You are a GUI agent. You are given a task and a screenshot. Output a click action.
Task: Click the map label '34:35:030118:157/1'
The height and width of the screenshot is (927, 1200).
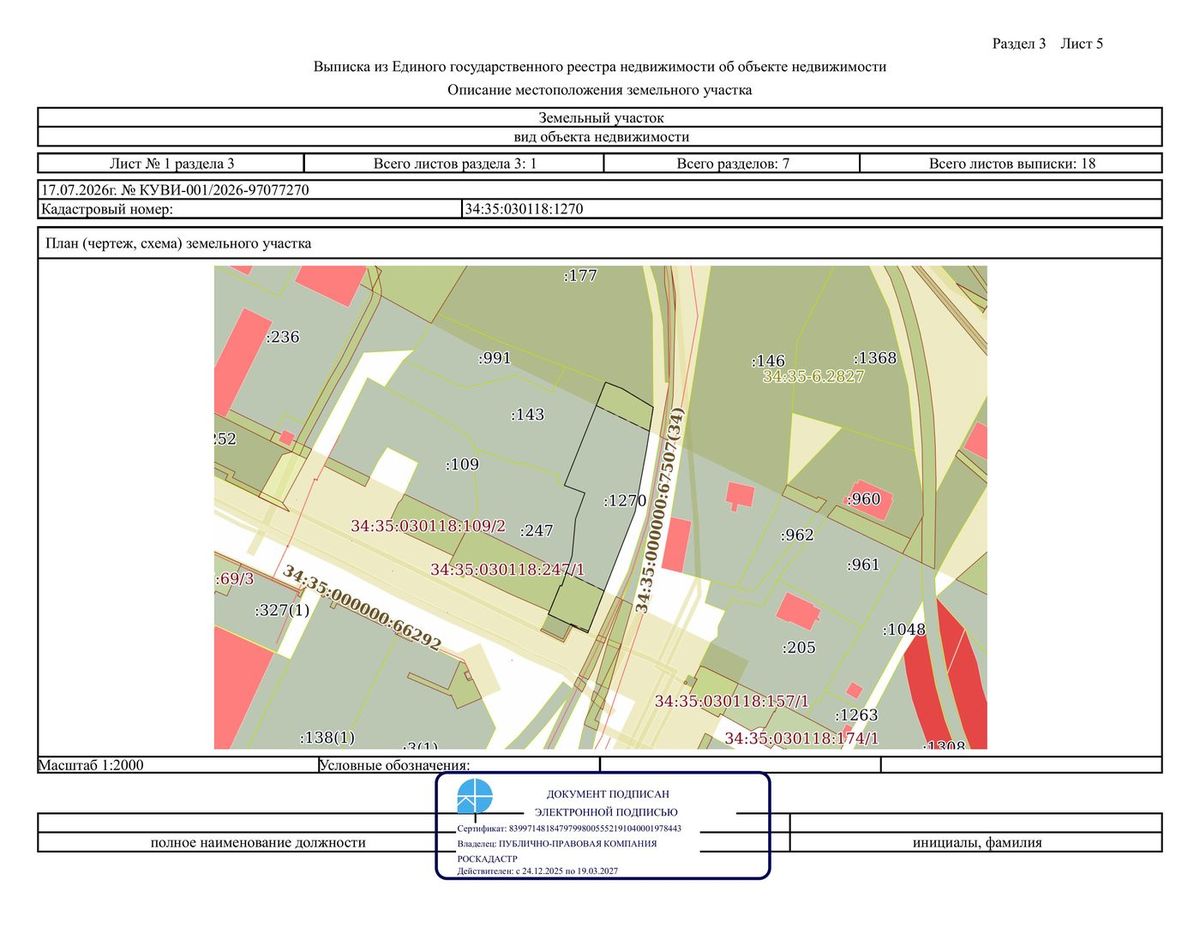pos(732,701)
